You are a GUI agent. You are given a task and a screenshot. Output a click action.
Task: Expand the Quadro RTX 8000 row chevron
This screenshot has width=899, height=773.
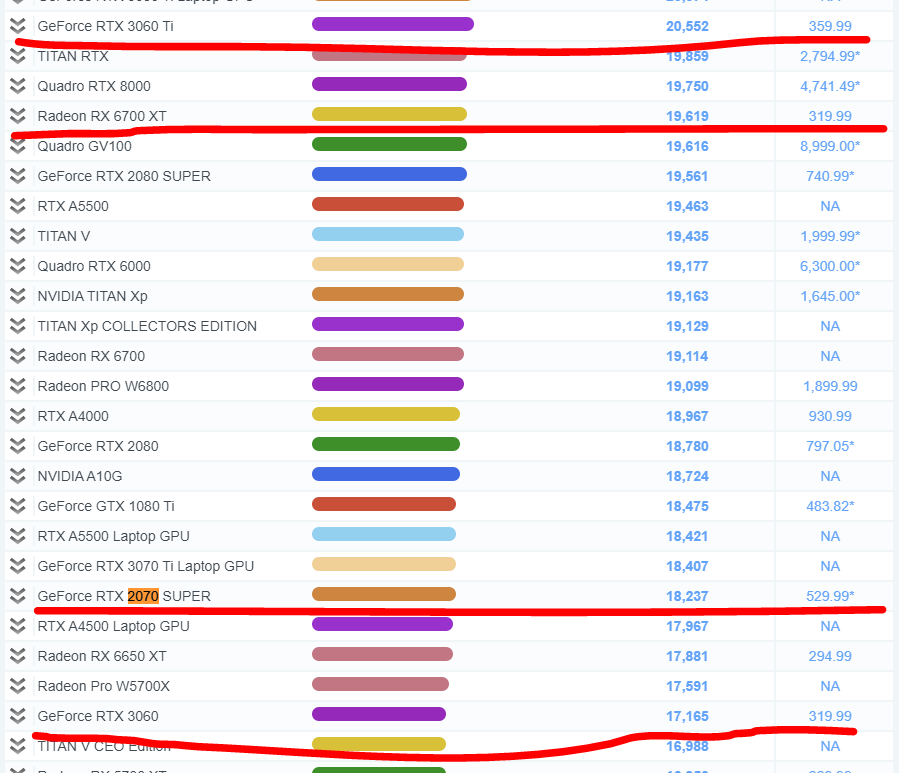tap(18, 86)
